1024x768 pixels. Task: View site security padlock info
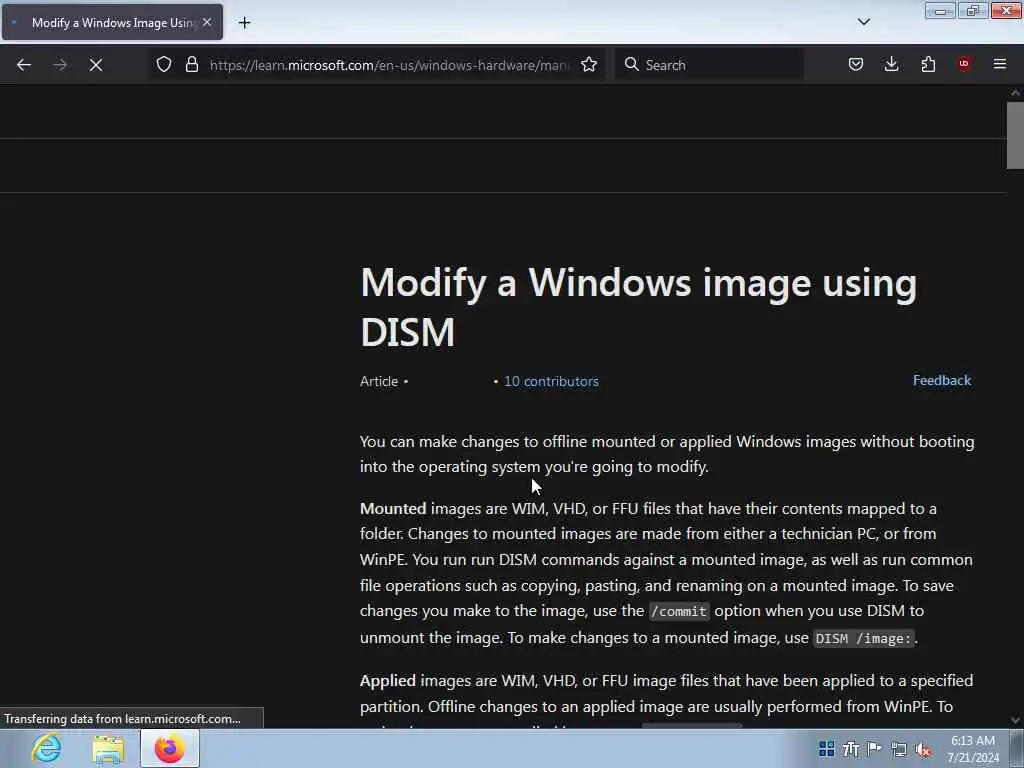pos(191,64)
